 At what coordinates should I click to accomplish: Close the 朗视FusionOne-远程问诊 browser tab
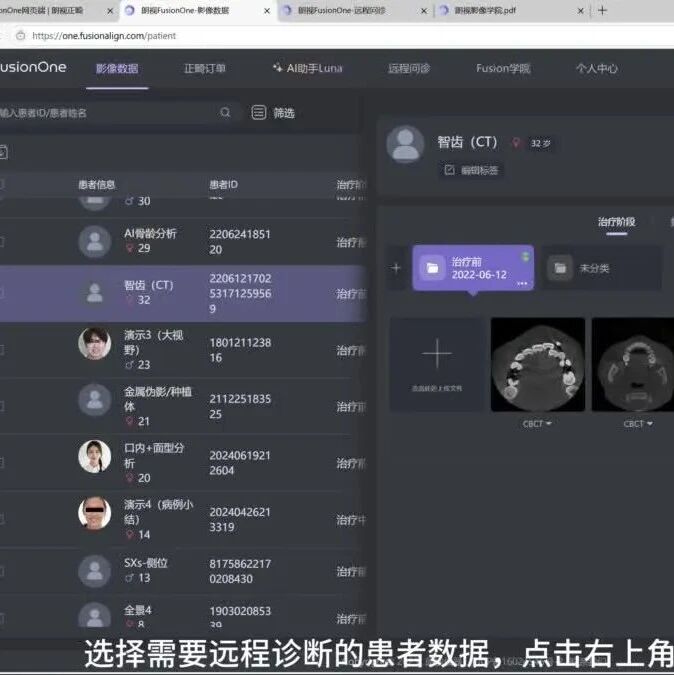coord(424,11)
